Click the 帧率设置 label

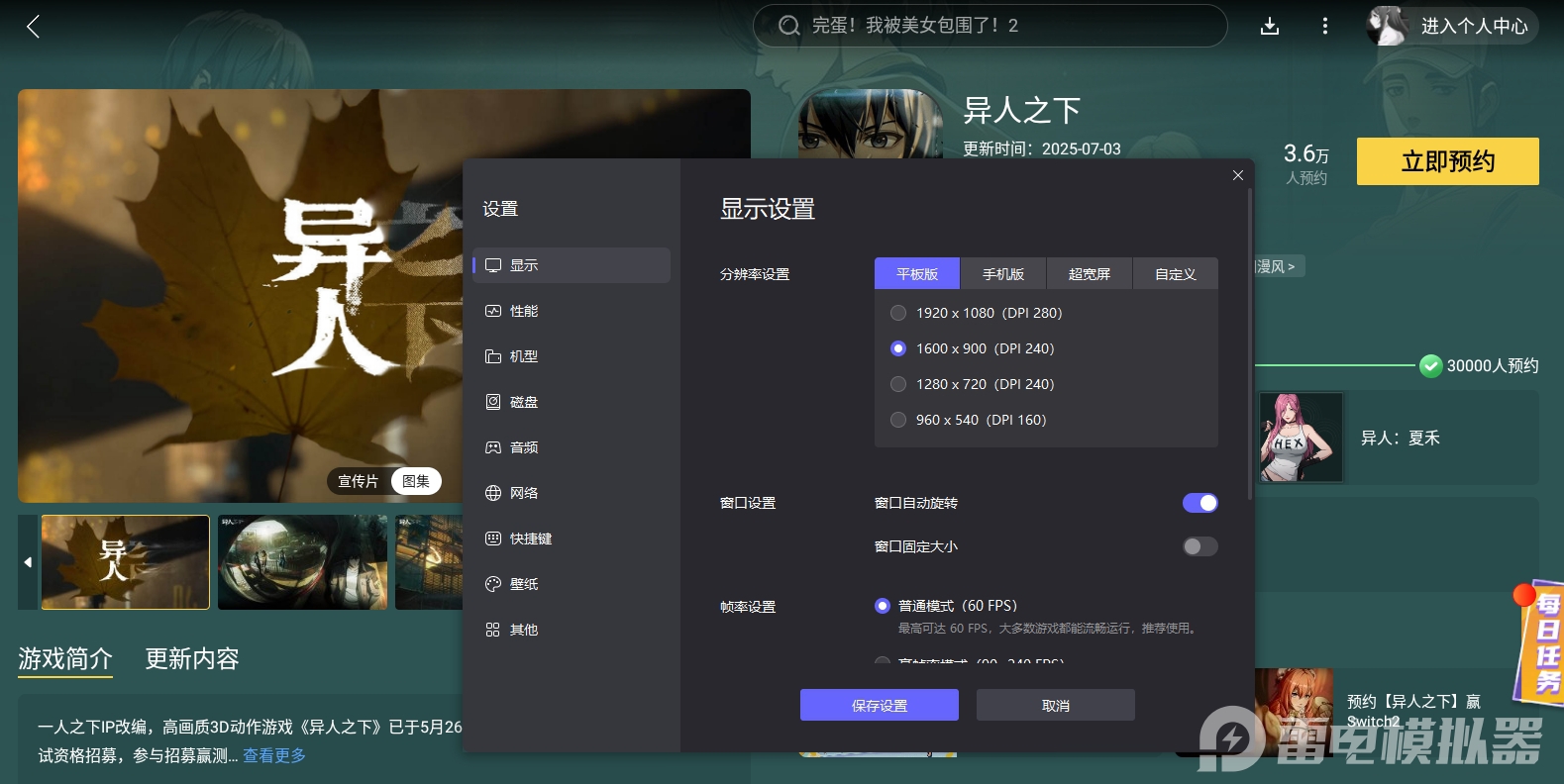(748, 607)
